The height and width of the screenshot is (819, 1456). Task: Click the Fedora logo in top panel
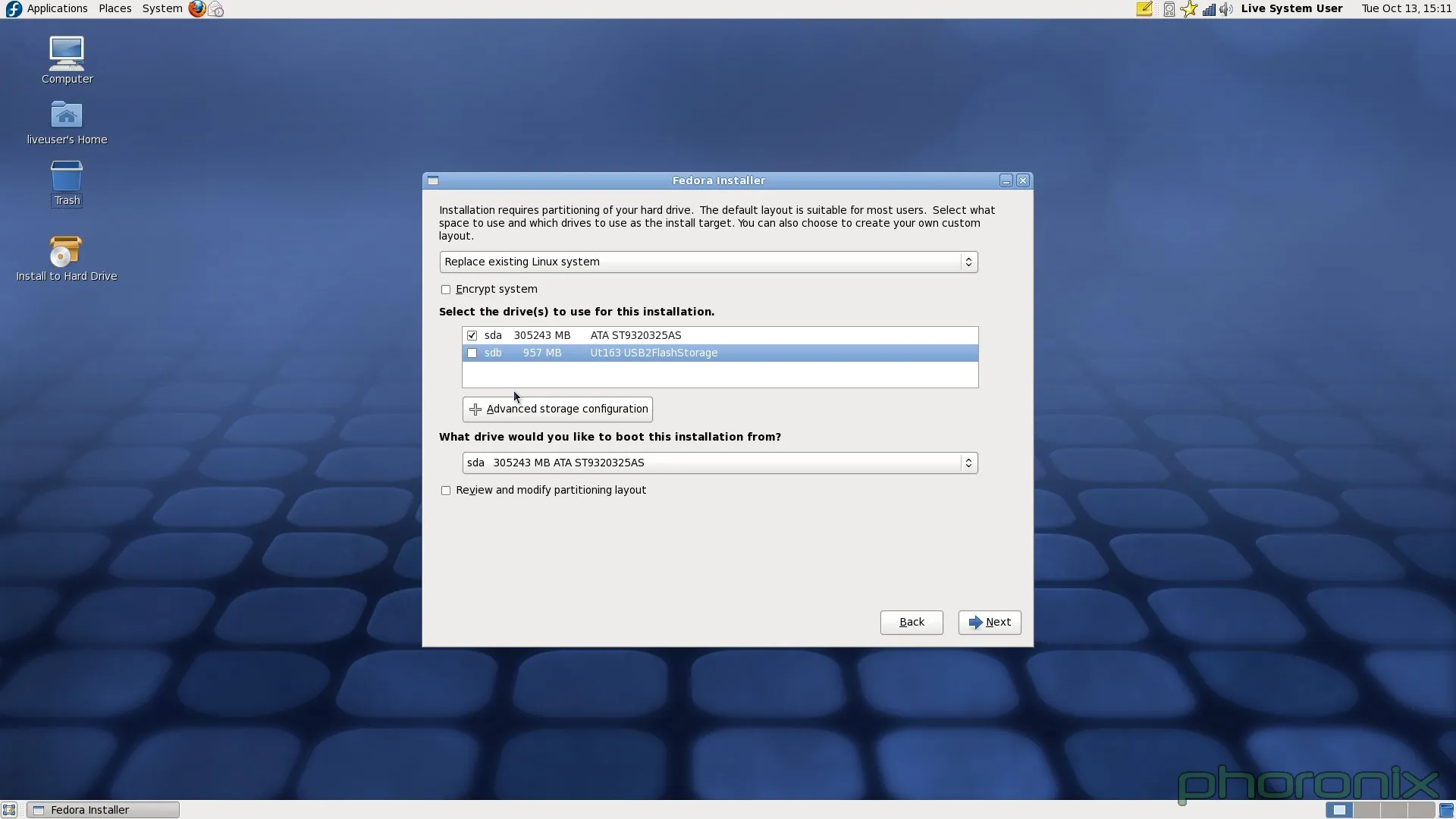pyautogui.click(x=13, y=8)
